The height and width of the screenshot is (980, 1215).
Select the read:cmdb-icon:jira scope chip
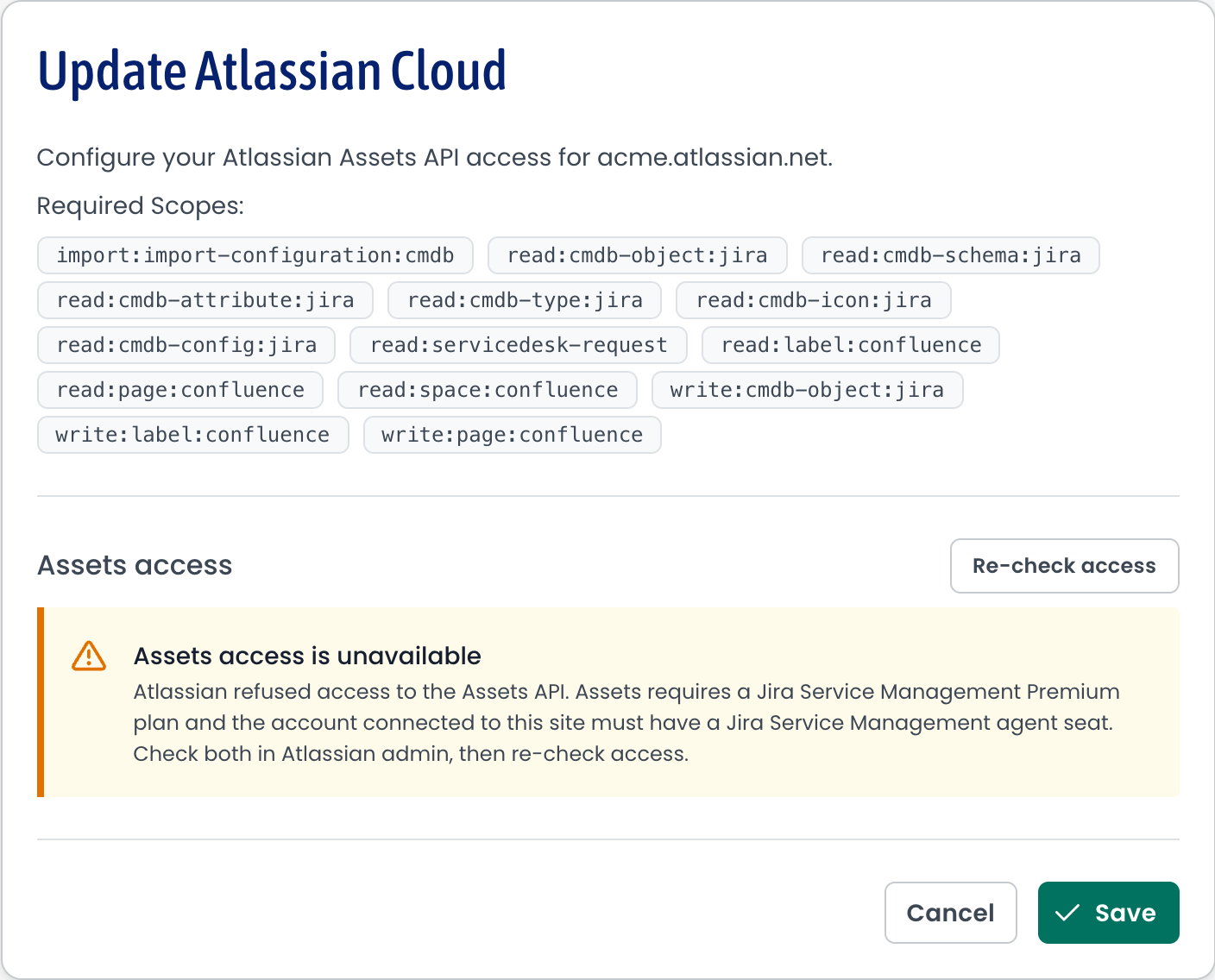pyautogui.click(x=814, y=300)
